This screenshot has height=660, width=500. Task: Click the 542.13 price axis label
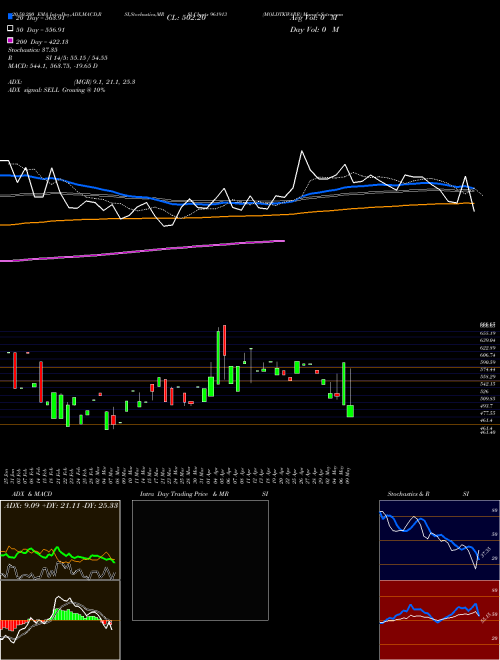(488, 384)
